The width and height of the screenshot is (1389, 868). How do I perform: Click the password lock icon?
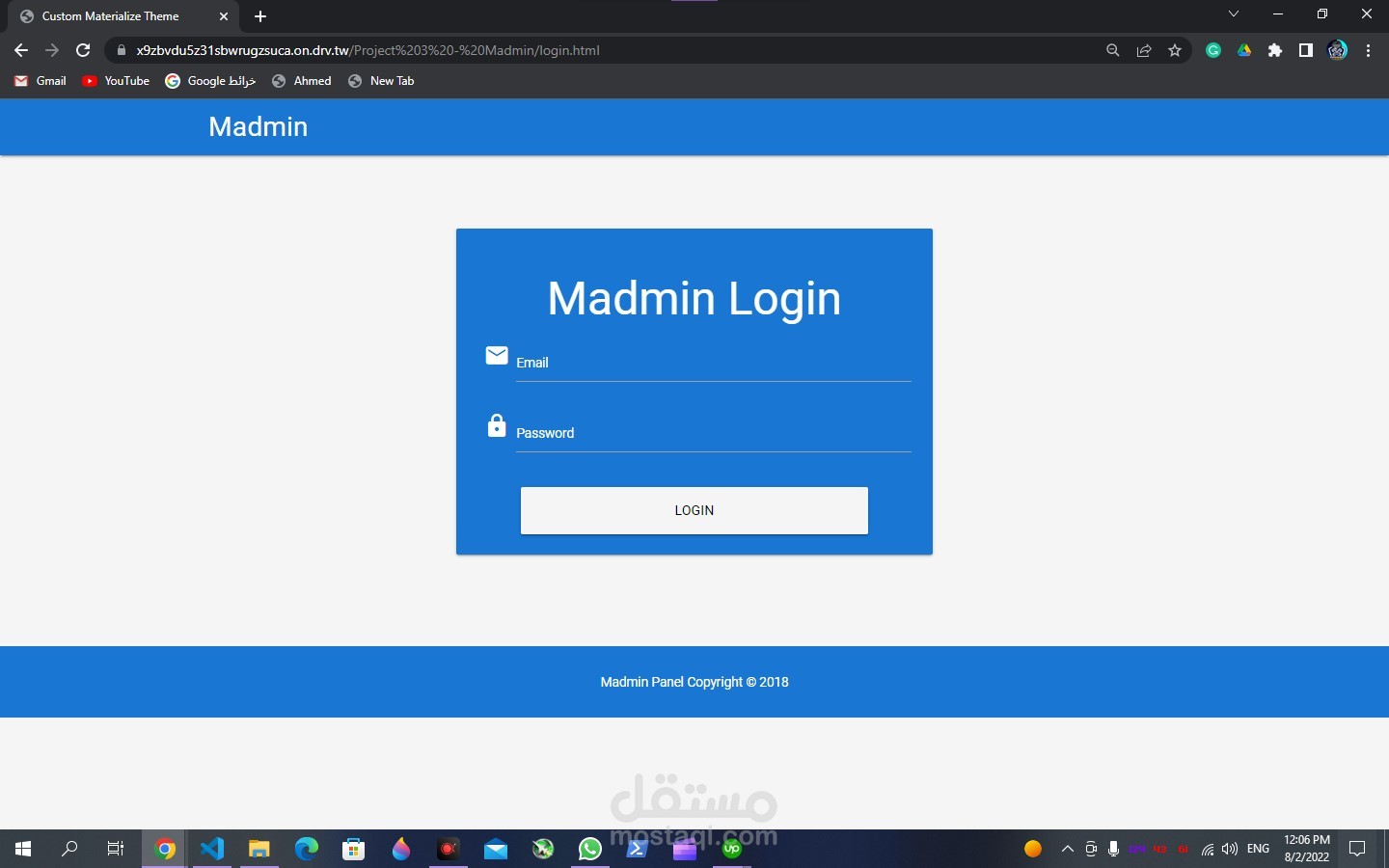[x=497, y=425]
